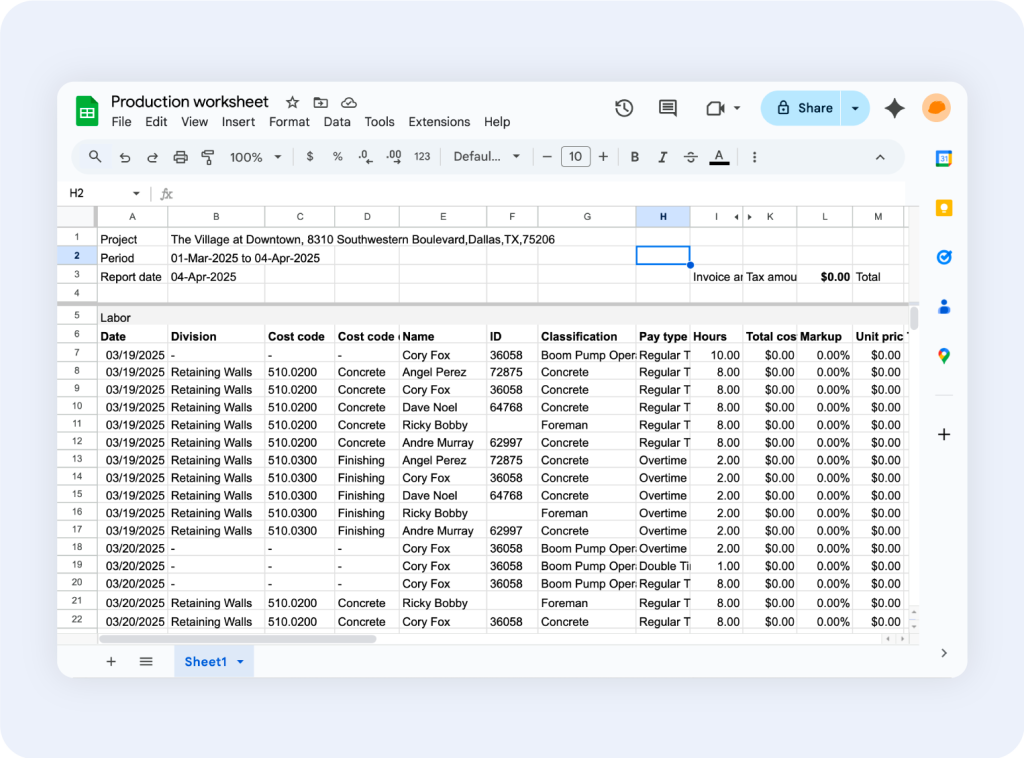Open Google Calendar side panel icon
Screen dimensions: 1024x758
(x=943, y=158)
